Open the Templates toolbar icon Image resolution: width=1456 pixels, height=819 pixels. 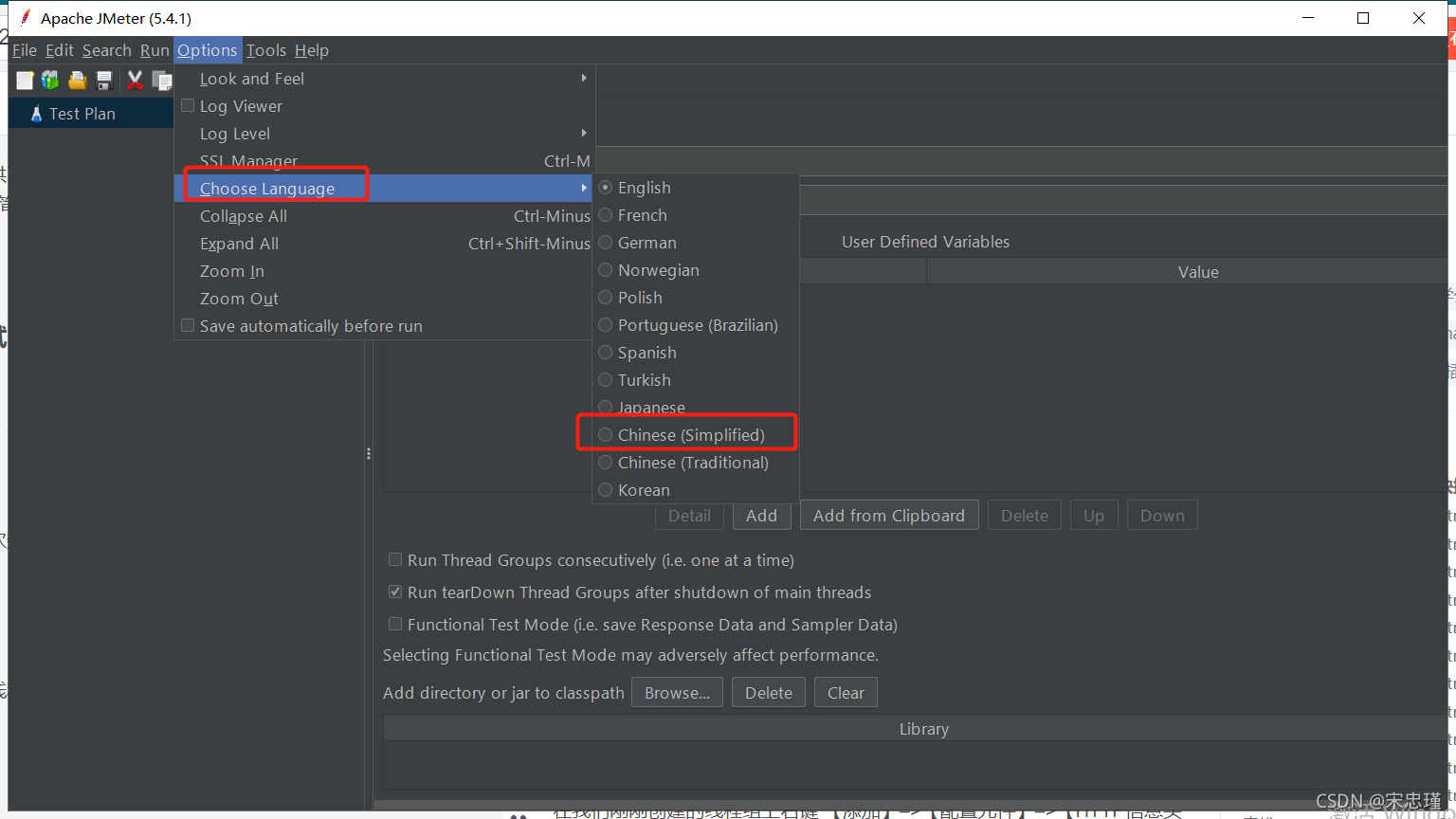click(x=50, y=81)
